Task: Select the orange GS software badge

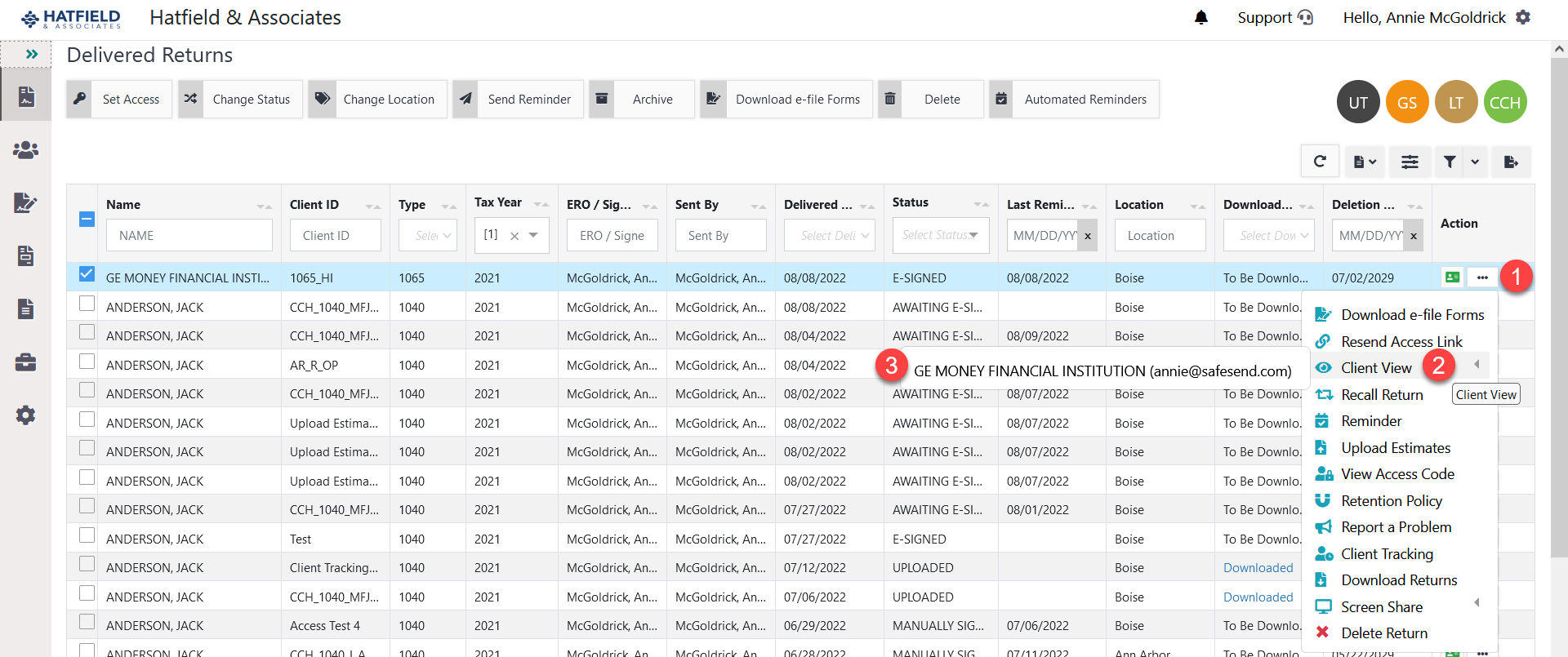Action: (x=1407, y=102)
